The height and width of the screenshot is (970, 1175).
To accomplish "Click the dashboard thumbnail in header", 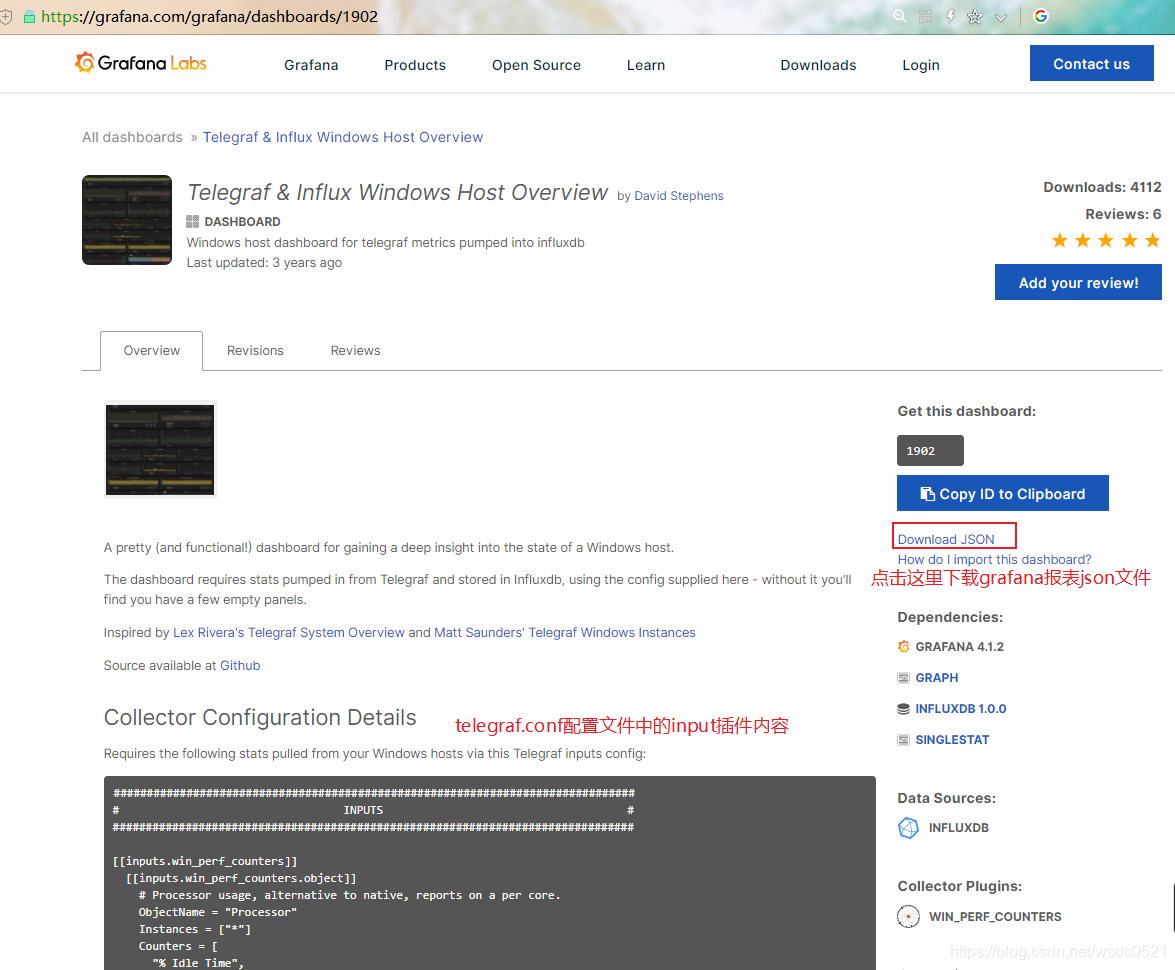I will click(x=127, y=220).
